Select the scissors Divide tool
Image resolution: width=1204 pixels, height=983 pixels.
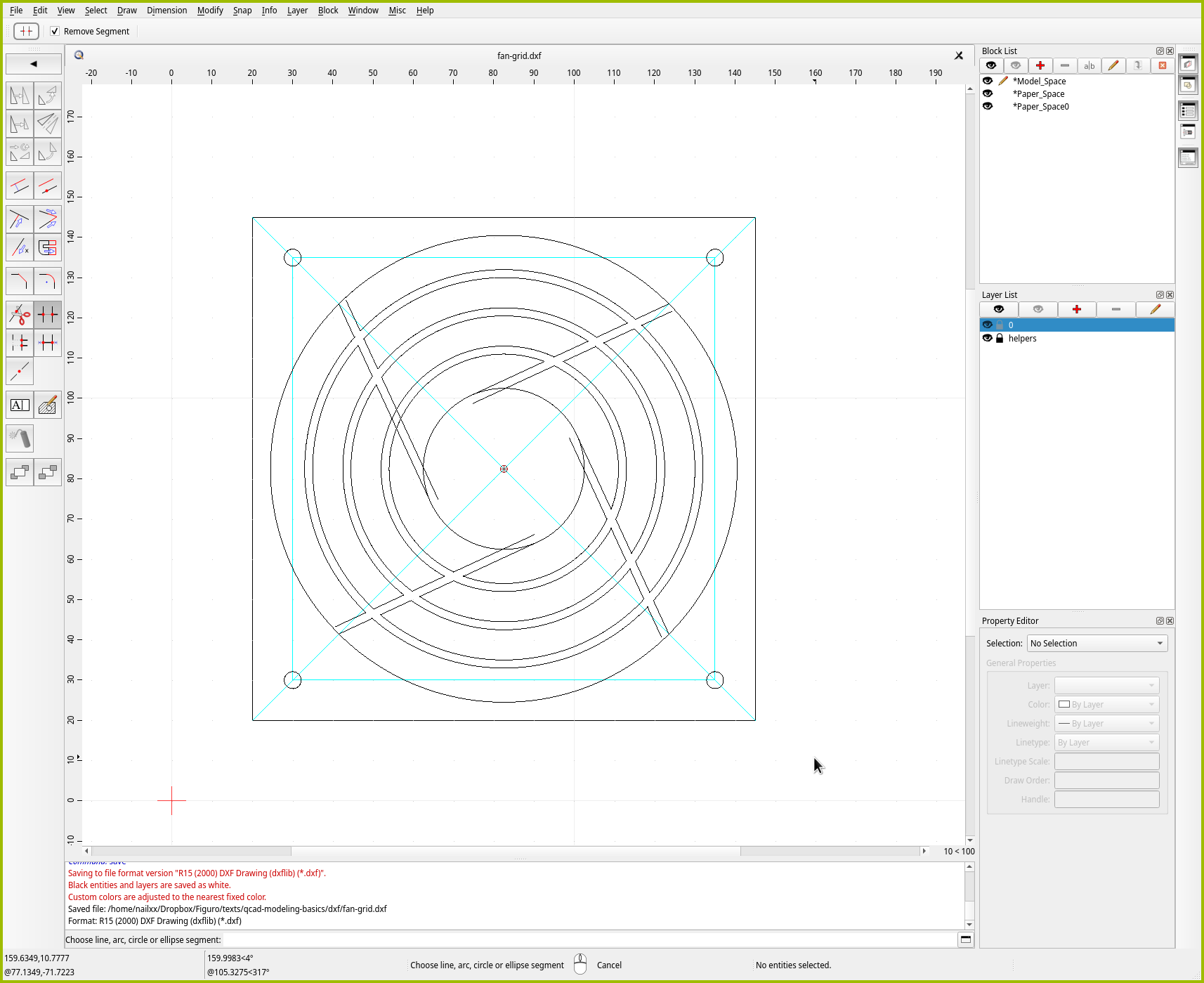point(20,315)
